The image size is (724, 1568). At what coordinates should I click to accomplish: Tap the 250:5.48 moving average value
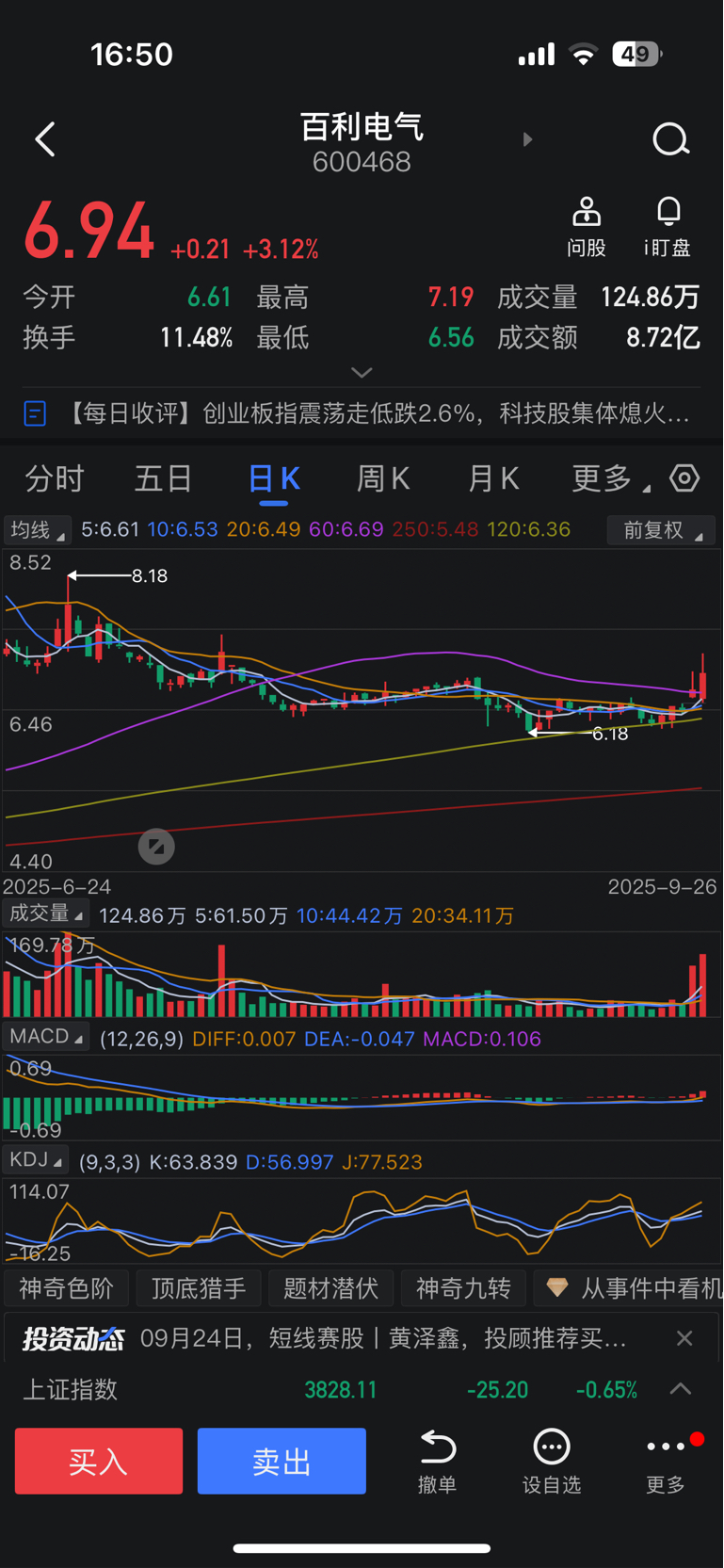click(x=435, y=529)
